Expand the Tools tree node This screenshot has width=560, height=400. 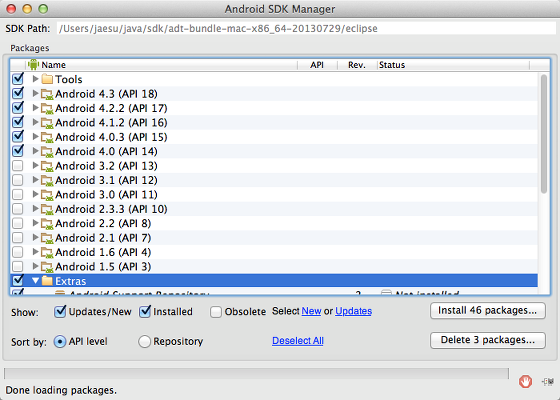click(35, 79)
